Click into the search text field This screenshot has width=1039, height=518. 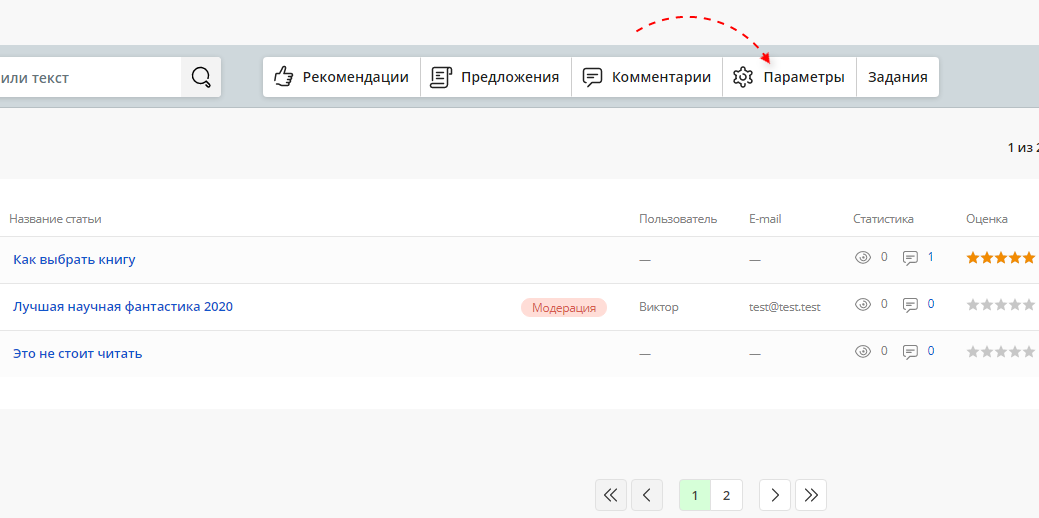coord(90,77)
